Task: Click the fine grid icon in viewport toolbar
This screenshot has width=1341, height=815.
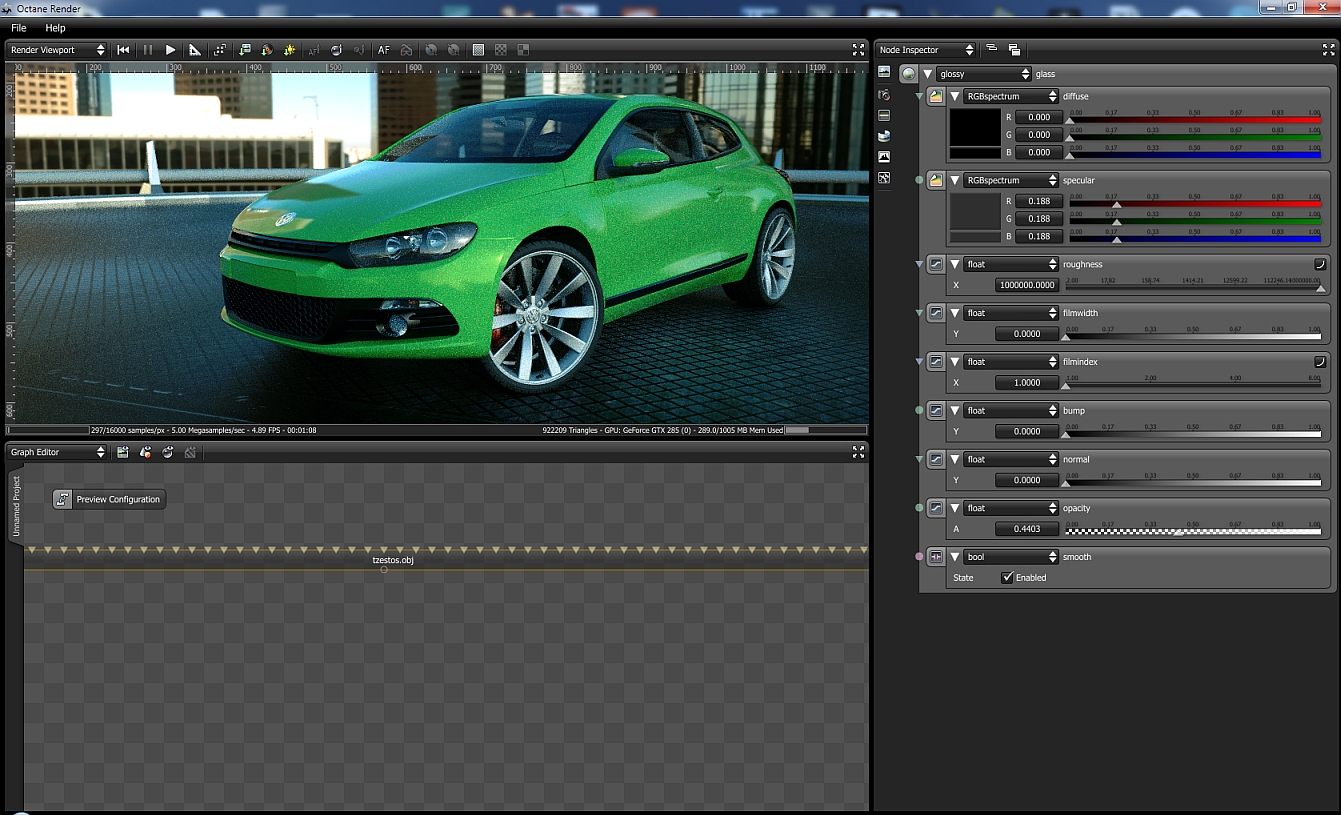Action: pos(478,50)
